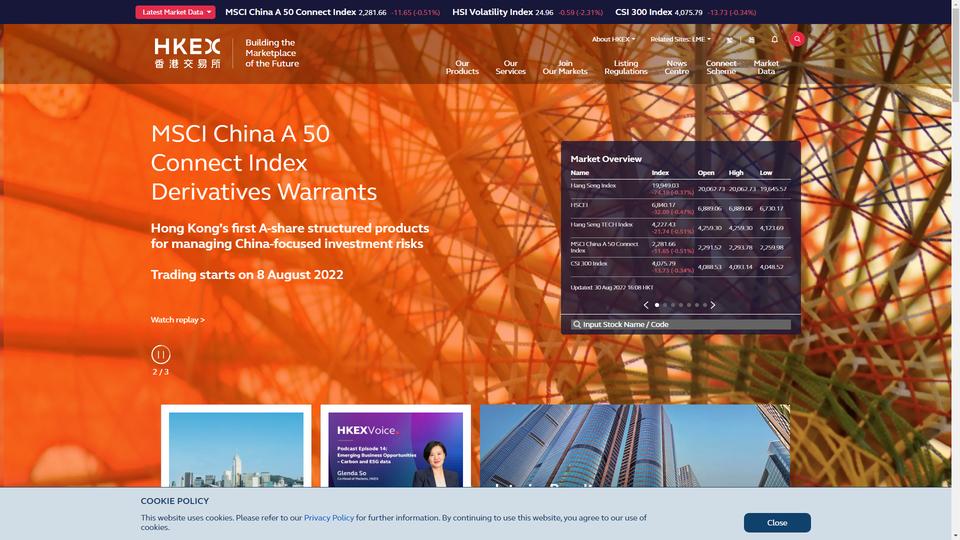960x540 pixels.
Task: Click the red search icon in header
Action: point(797,39)
